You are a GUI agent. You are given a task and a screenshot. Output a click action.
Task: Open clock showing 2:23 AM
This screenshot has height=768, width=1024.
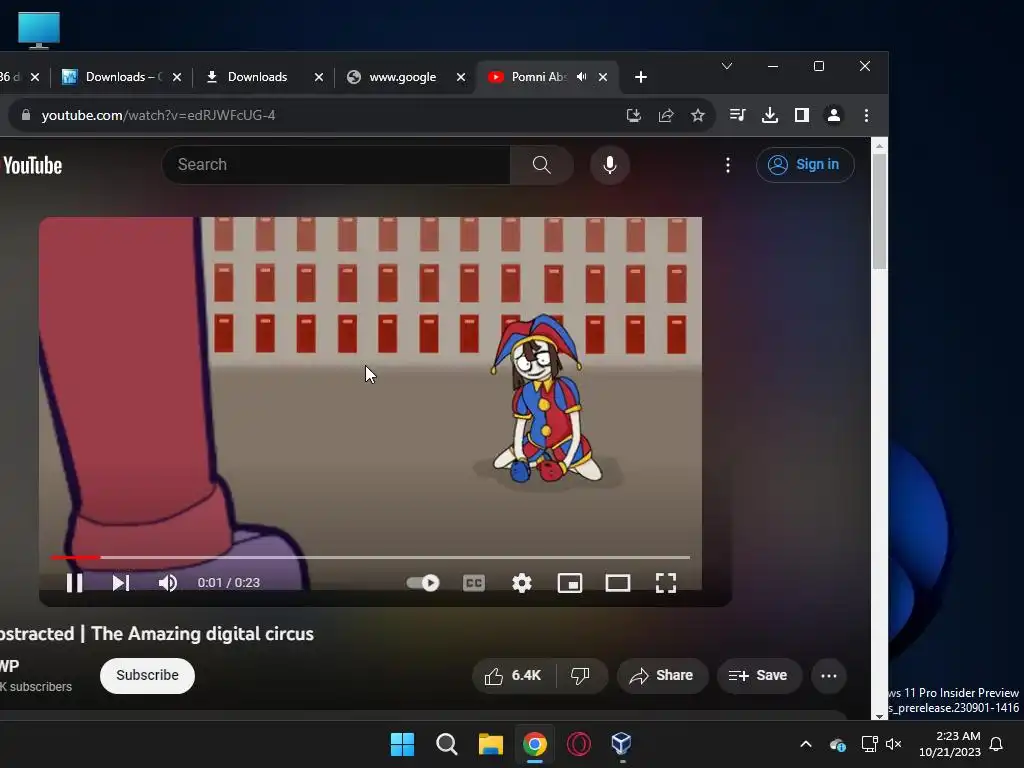(950, 744)
